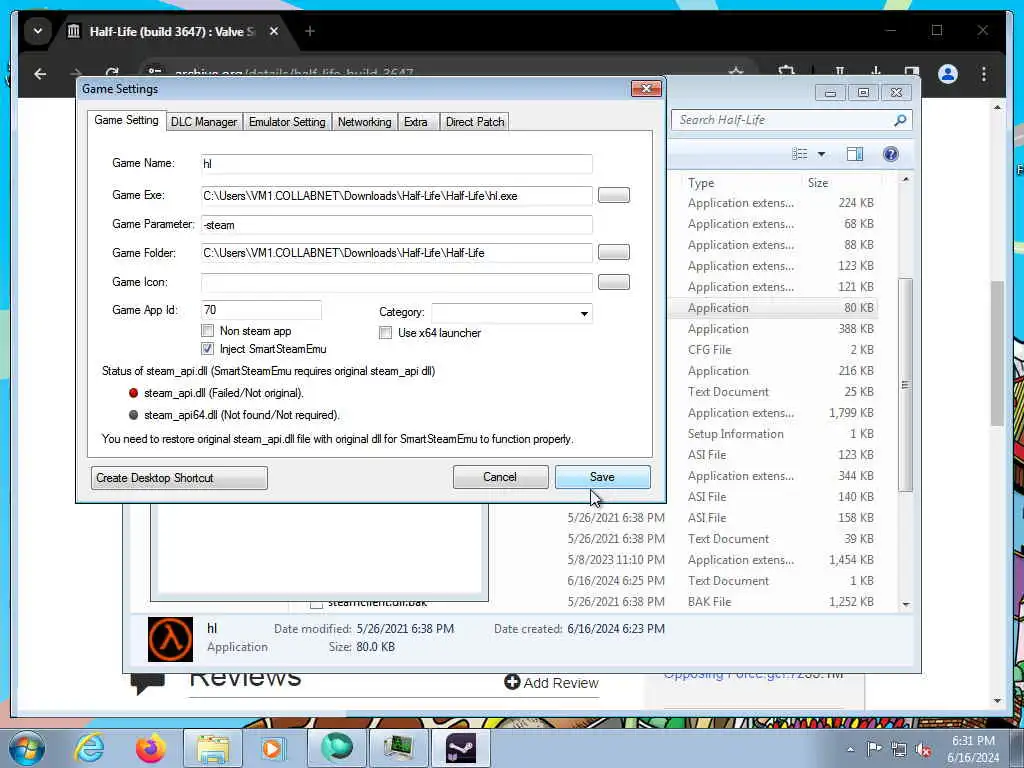1024x768 pixels.
Task: Select the Game Setting tab
Action: point(126,120)
